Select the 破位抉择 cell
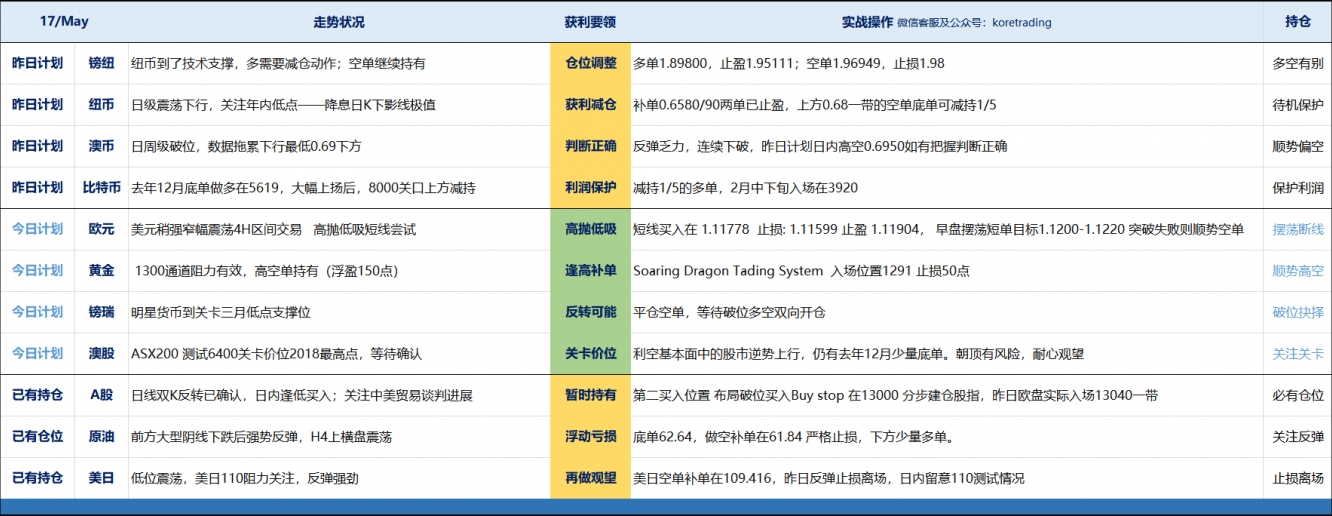 [x=1297, y=312]
